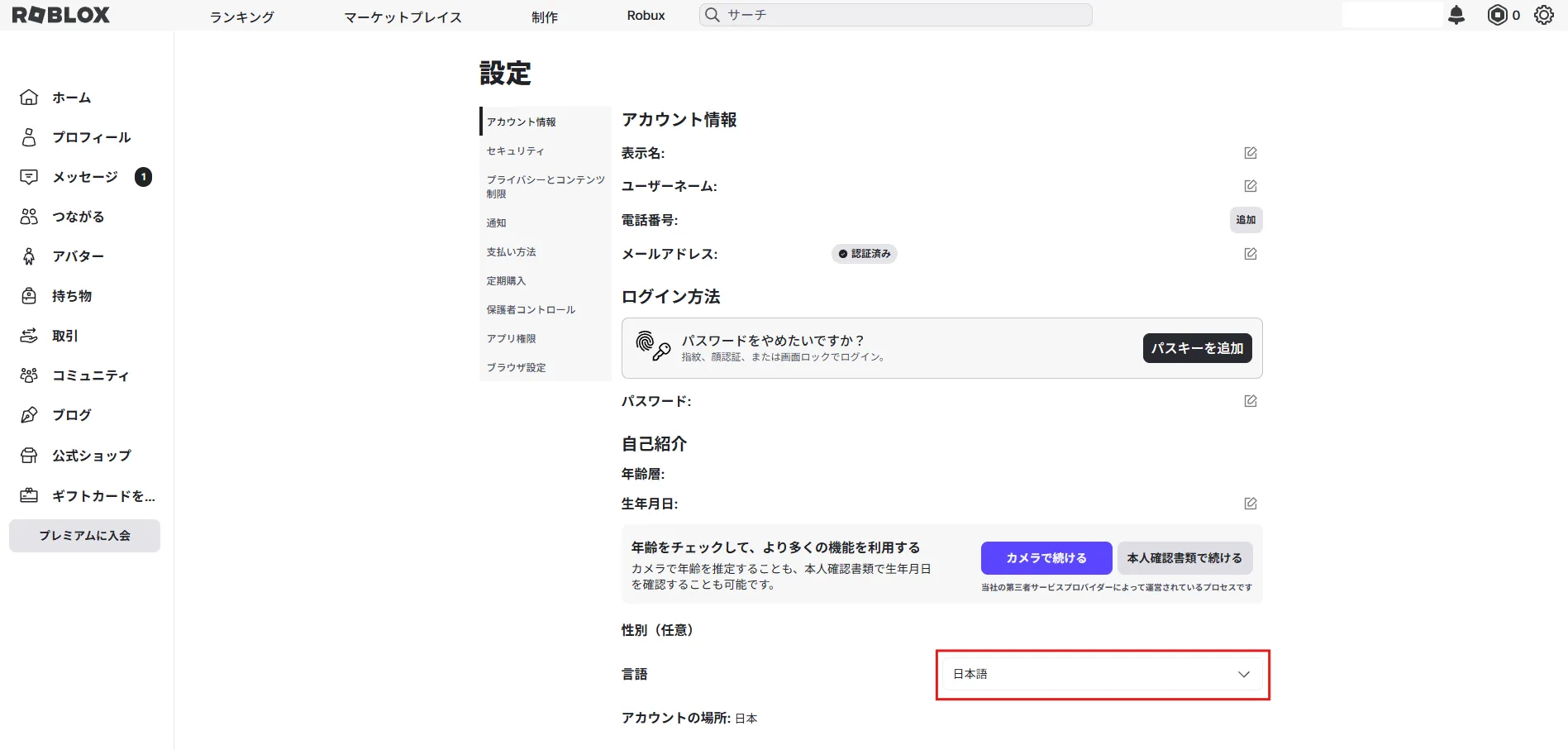Image resolution: width=1568 pixels, height=750 pixels.
Task: Click the カメラで続ける button
Action: click(1046, 558)
